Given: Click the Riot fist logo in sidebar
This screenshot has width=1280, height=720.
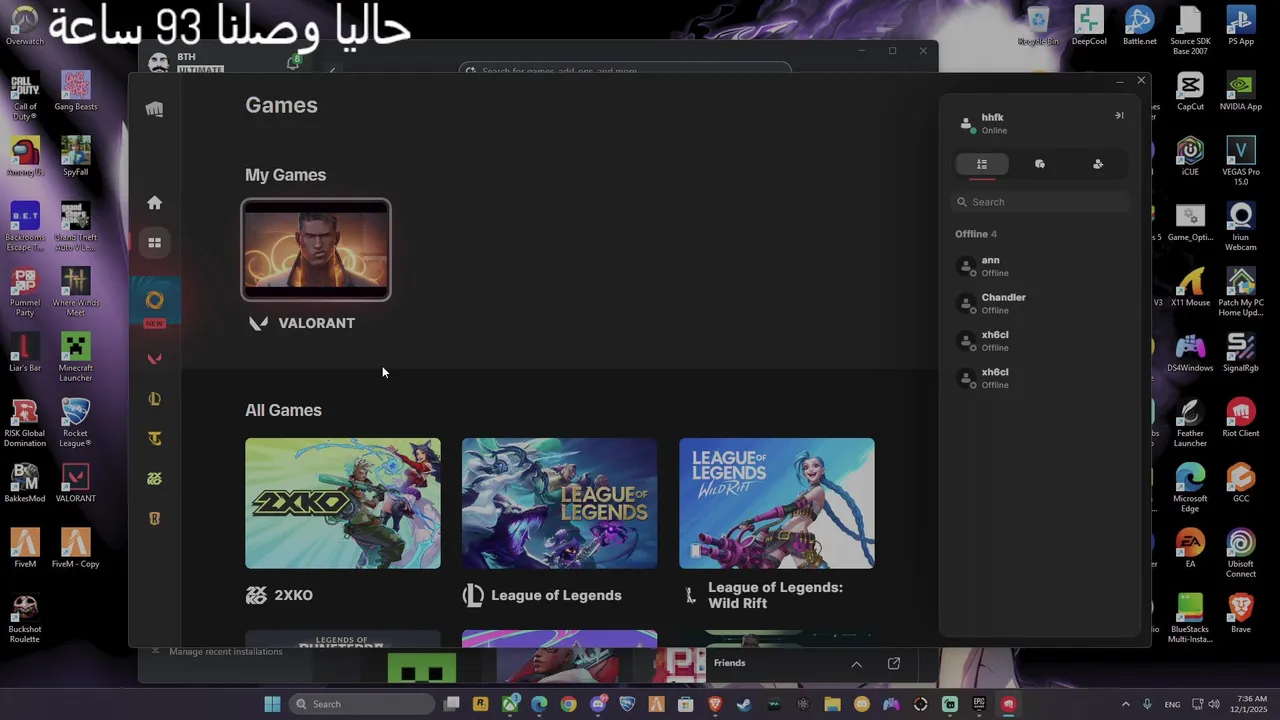Looking at the screenshot, I should click(154, 109).
